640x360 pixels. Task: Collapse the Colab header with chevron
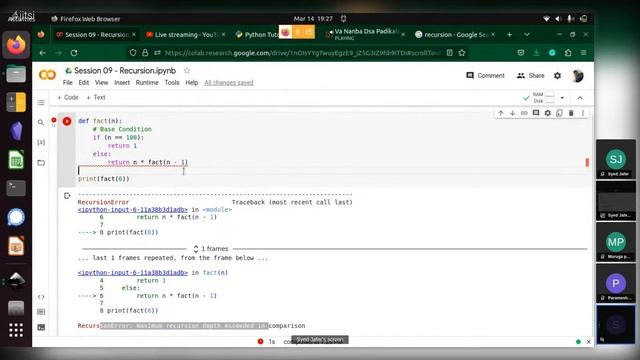coord(580,98)
